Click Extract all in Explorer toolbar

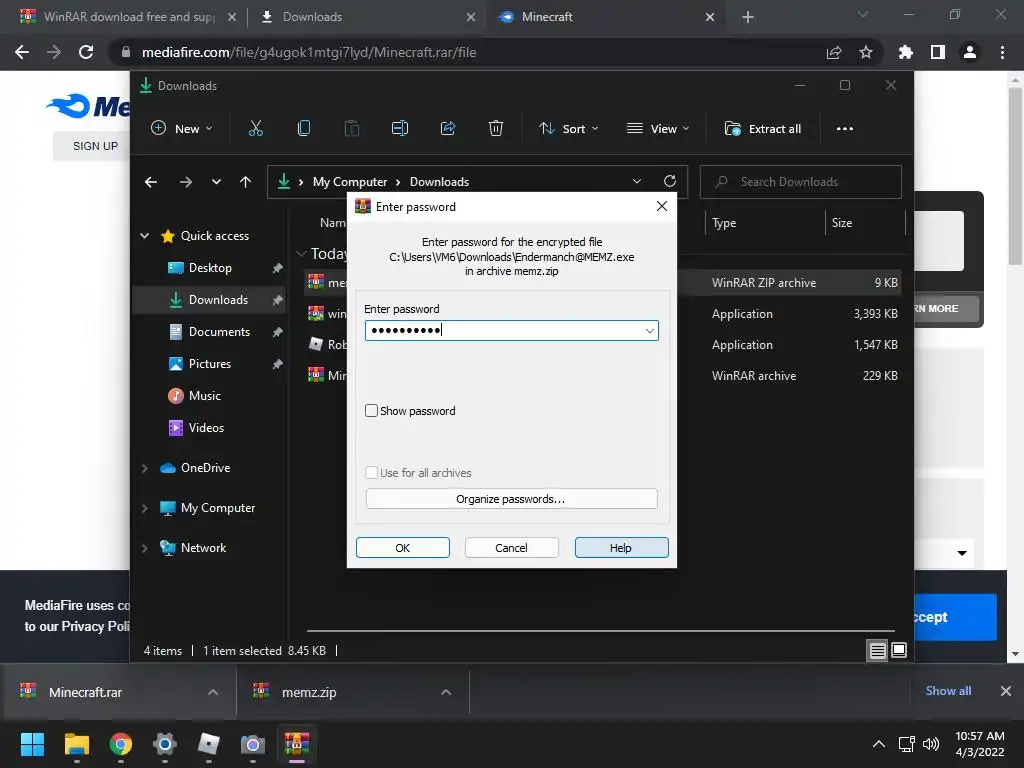pyautogui.click(x=763, y=129)
